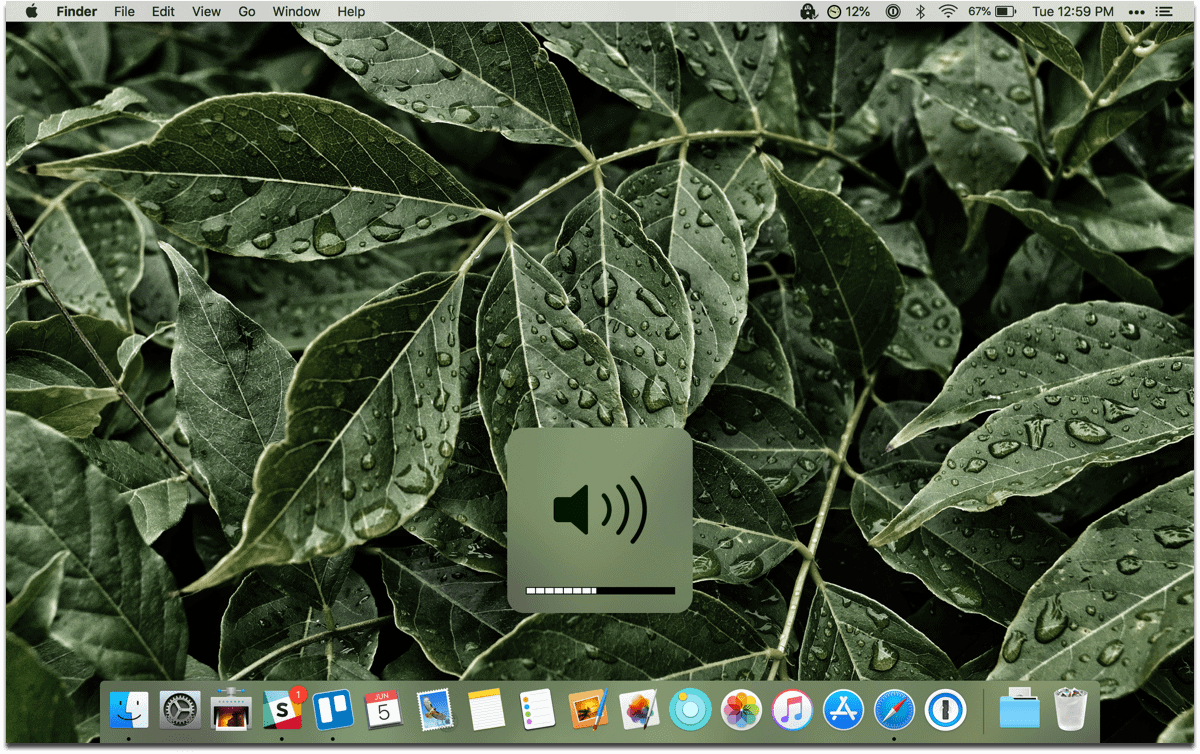Open the File menu
The image size is (1200, 754).
click(x=124, y=12)
